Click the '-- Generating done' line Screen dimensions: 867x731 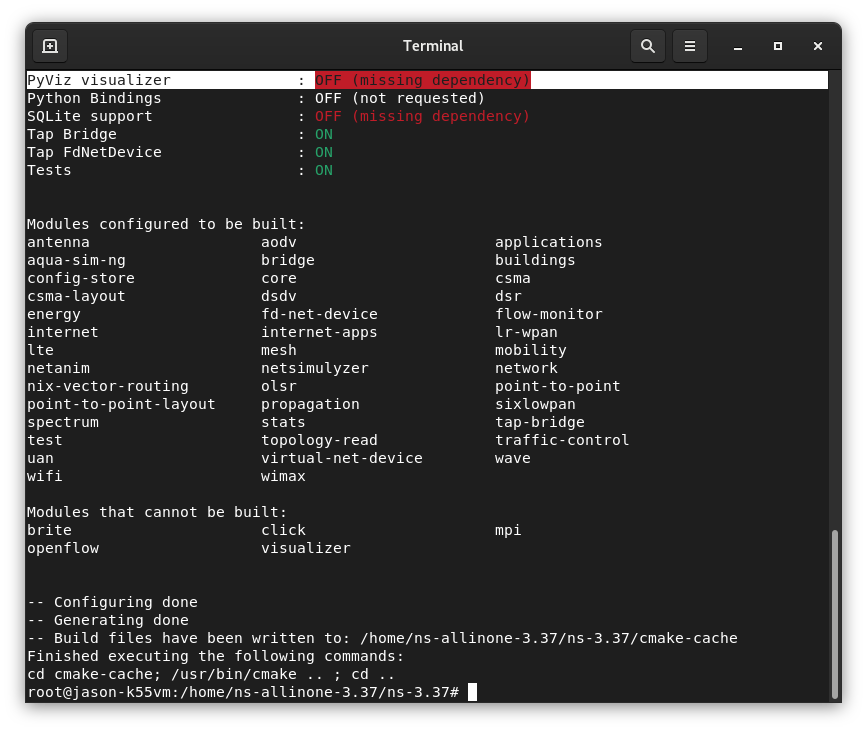click(x=108, y=620)
